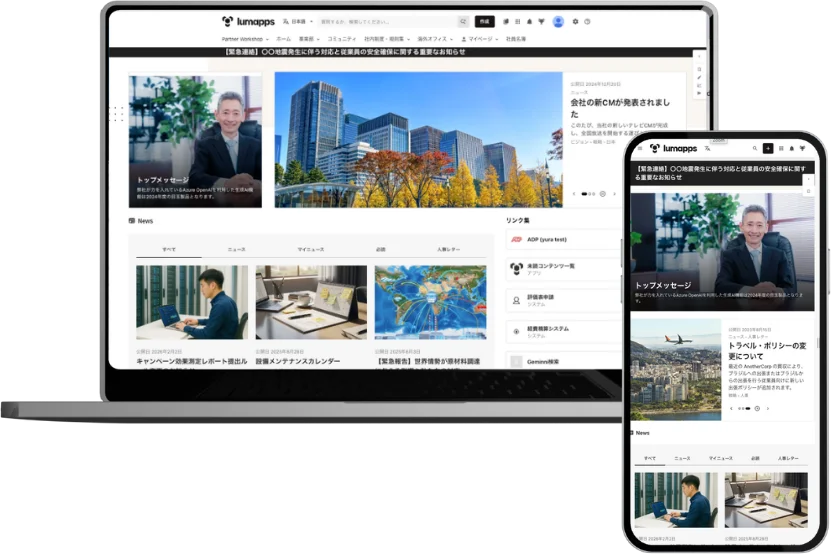Go to the next laptop carousel slide
This screenshot has height=554, width=831.
[x=614, y=194]
